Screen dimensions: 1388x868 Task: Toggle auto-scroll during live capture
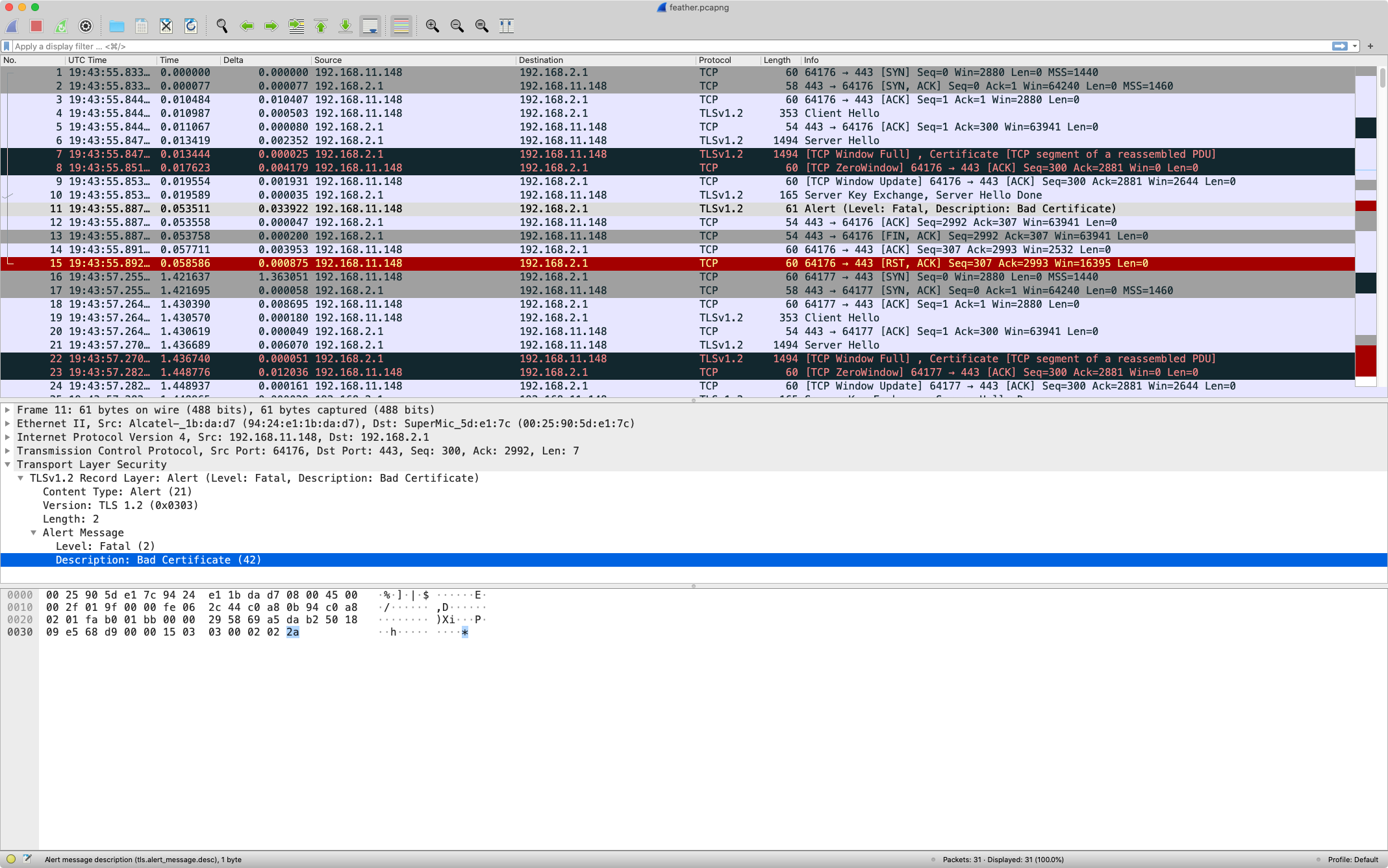click(x=370, y=26)
